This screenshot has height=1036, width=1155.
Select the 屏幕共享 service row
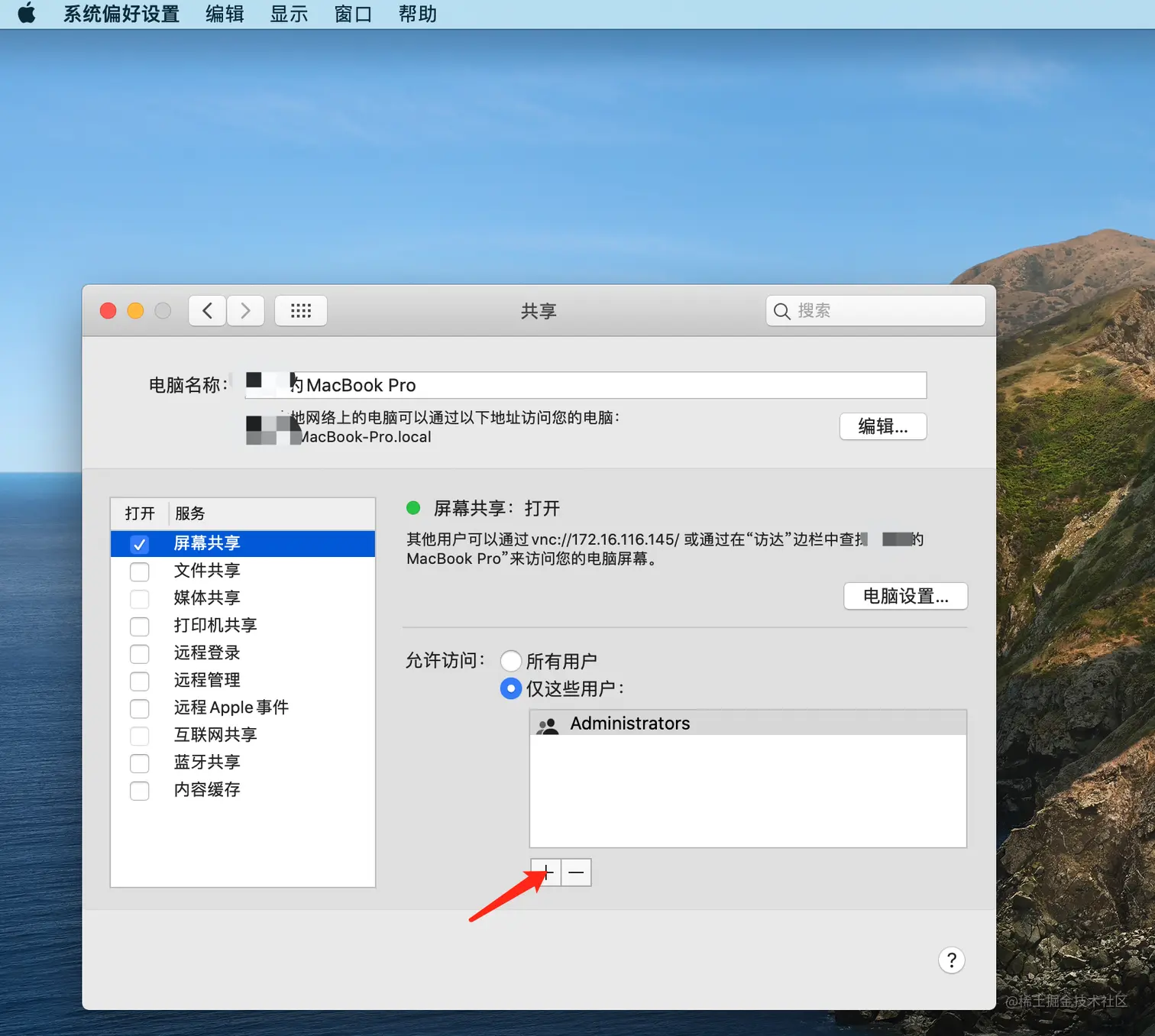coord(243,543)
